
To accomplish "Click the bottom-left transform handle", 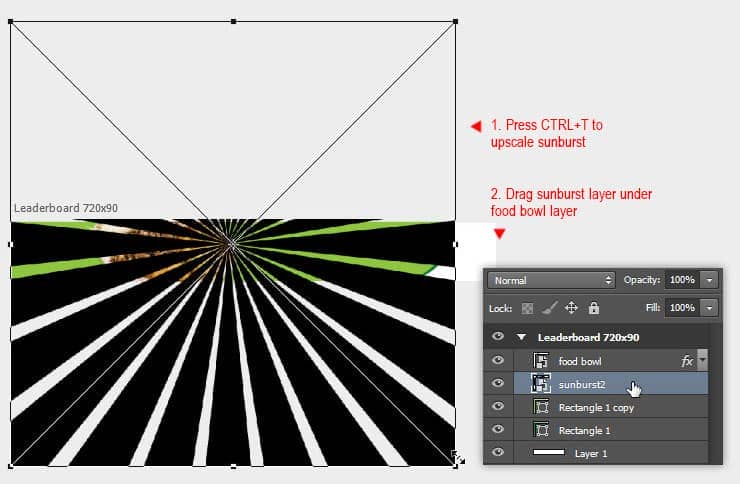I will (11, 466).
